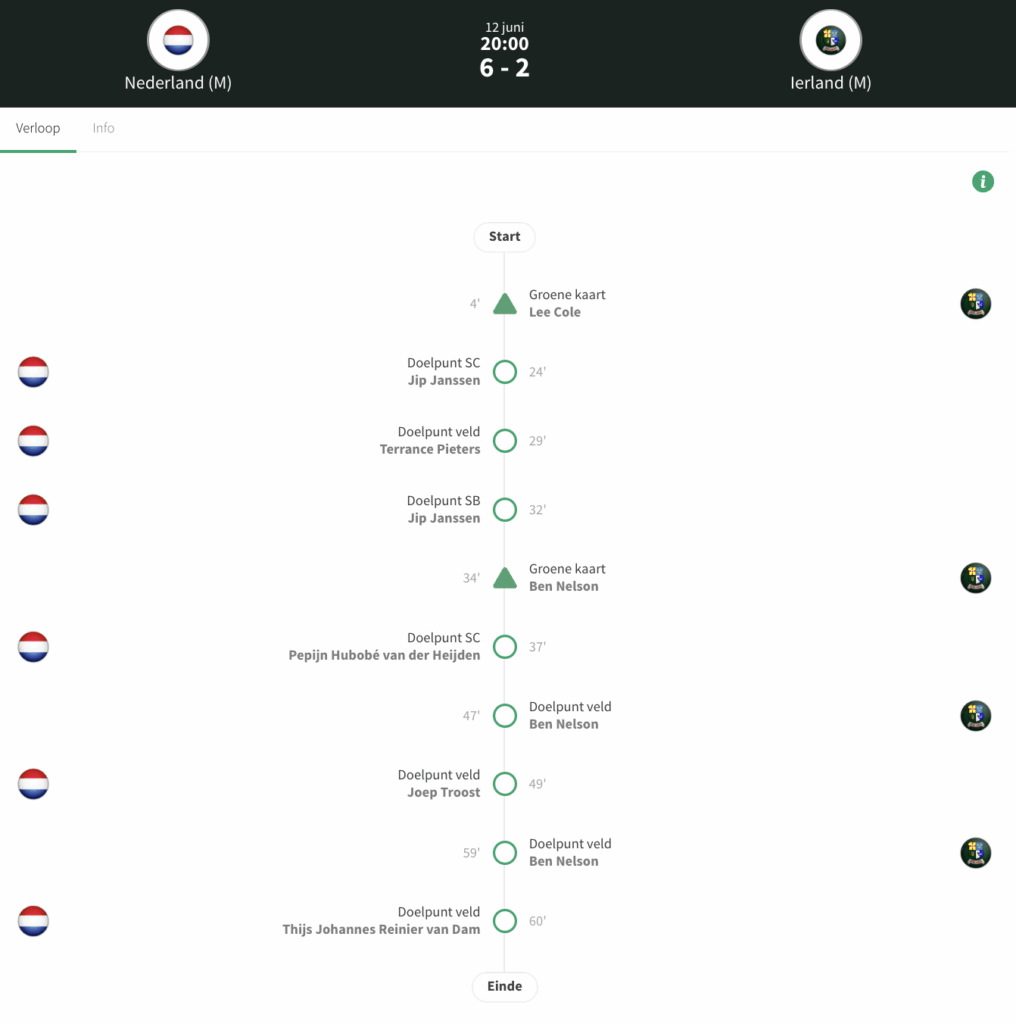Click the goal circle marker at 47'
The image size is (1016, 1024).
(505, 715)
